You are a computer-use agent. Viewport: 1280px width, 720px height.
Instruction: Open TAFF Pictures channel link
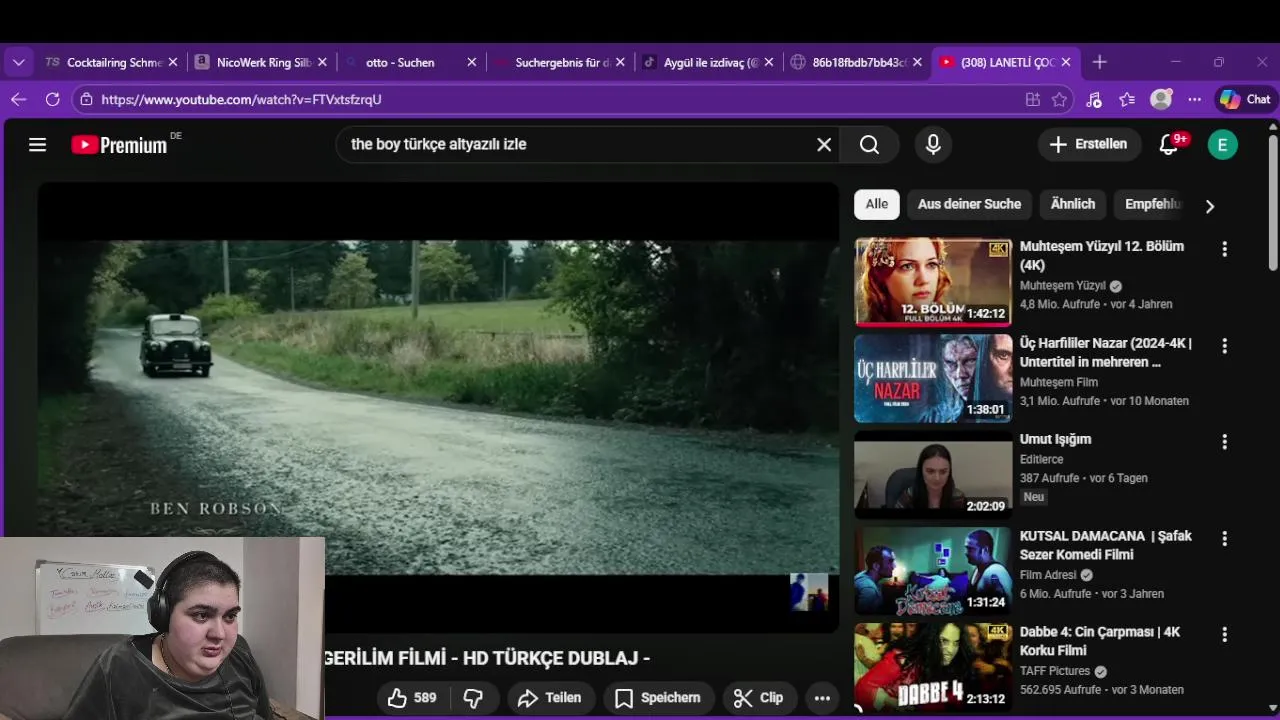pyautogui.click(x=1055, y=672)
